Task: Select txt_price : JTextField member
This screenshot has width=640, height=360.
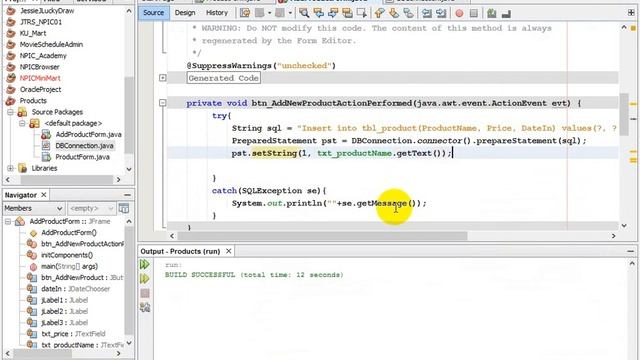Action: point(73,333)
